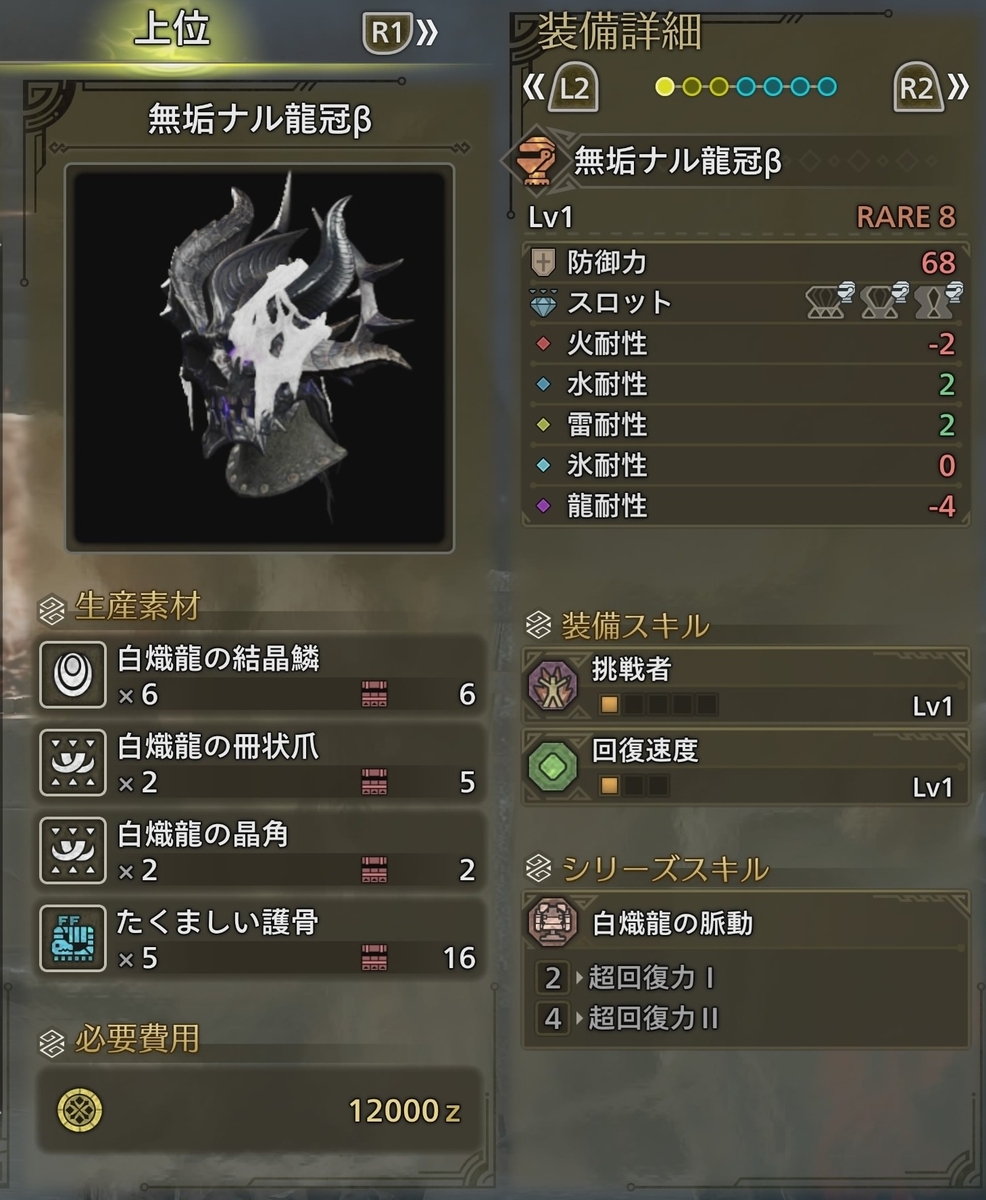
Task: Select the first decoration slot icon
Action: coord(828,301)
